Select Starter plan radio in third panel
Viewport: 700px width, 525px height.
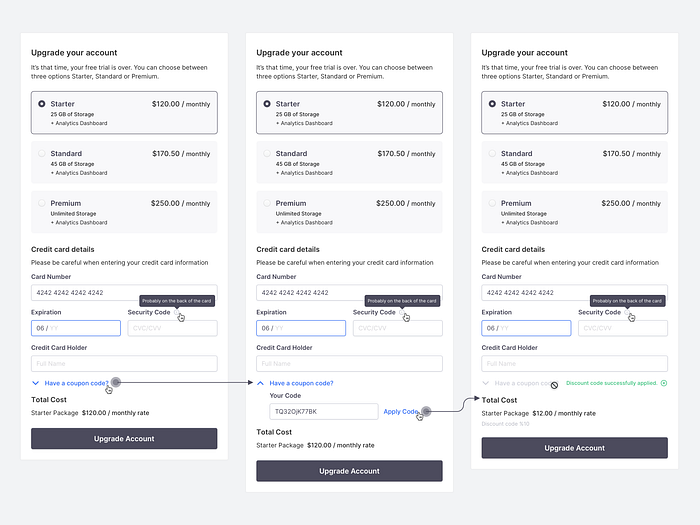[x=492, y=104]
